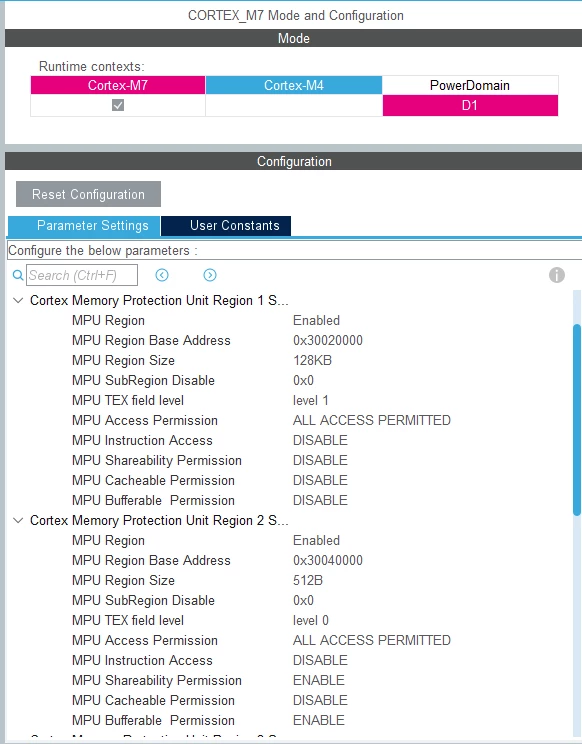
Task: Open Region 2 Shareability Permission ENABLE value
Action: click(319, 680)
